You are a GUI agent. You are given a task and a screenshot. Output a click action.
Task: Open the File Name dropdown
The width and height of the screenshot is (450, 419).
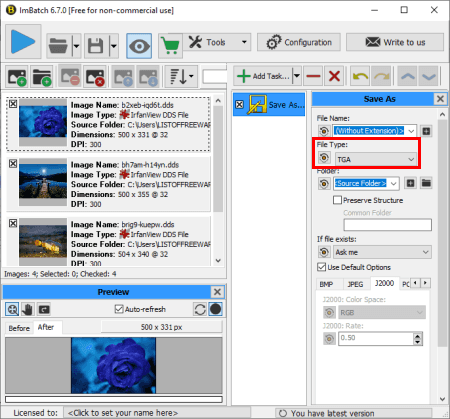click(x=411, y=131)
